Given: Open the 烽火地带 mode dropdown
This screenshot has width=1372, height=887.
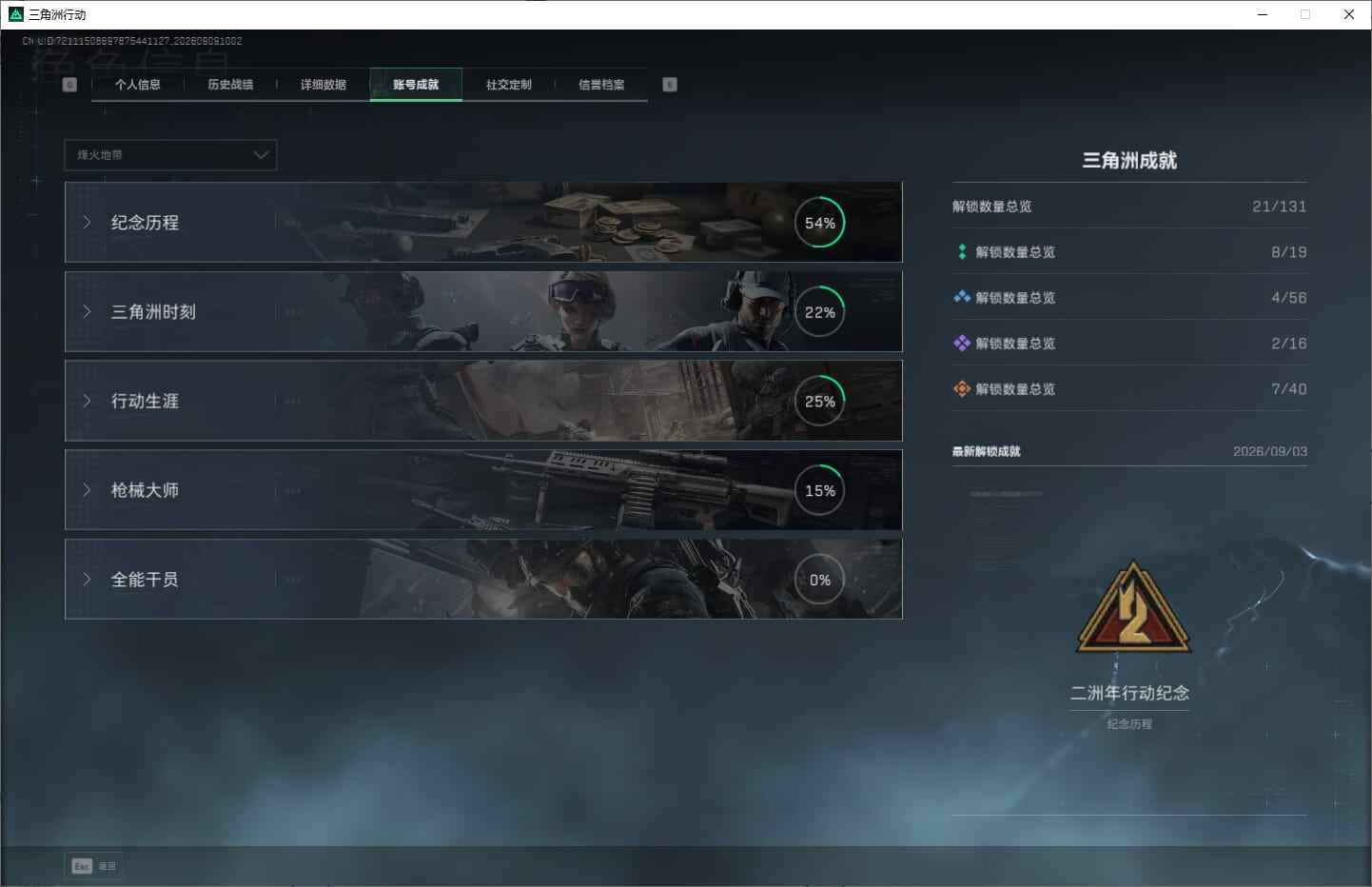Looking at the screenshot, I should [x=170, y=155].
